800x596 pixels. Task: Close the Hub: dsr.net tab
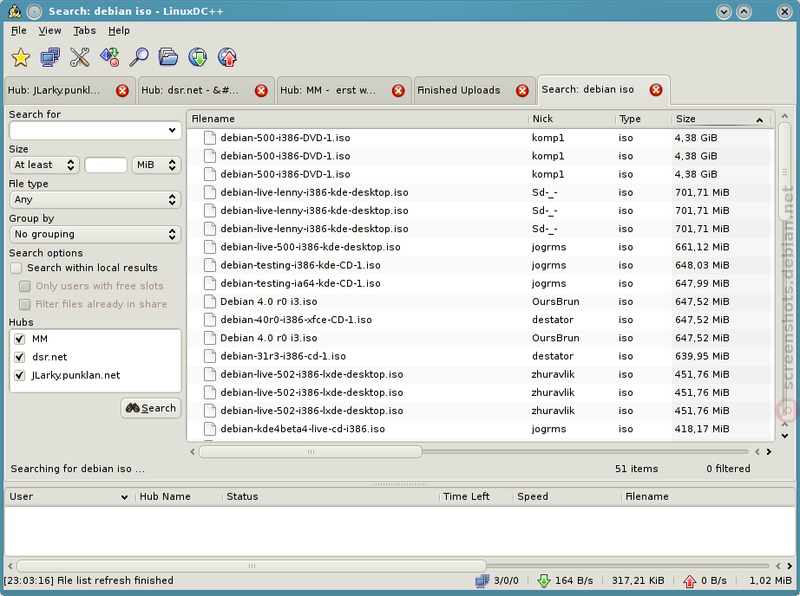261,91
